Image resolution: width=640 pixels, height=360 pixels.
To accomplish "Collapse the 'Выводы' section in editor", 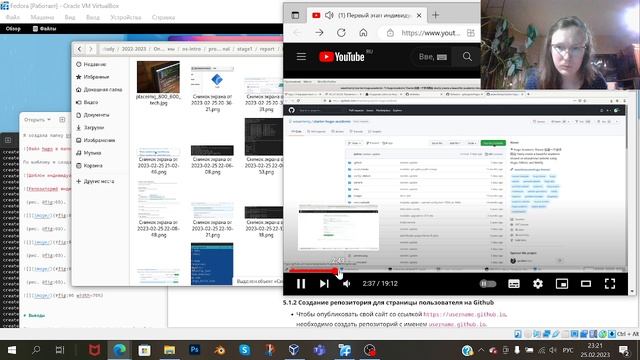I will pos(25,316).
